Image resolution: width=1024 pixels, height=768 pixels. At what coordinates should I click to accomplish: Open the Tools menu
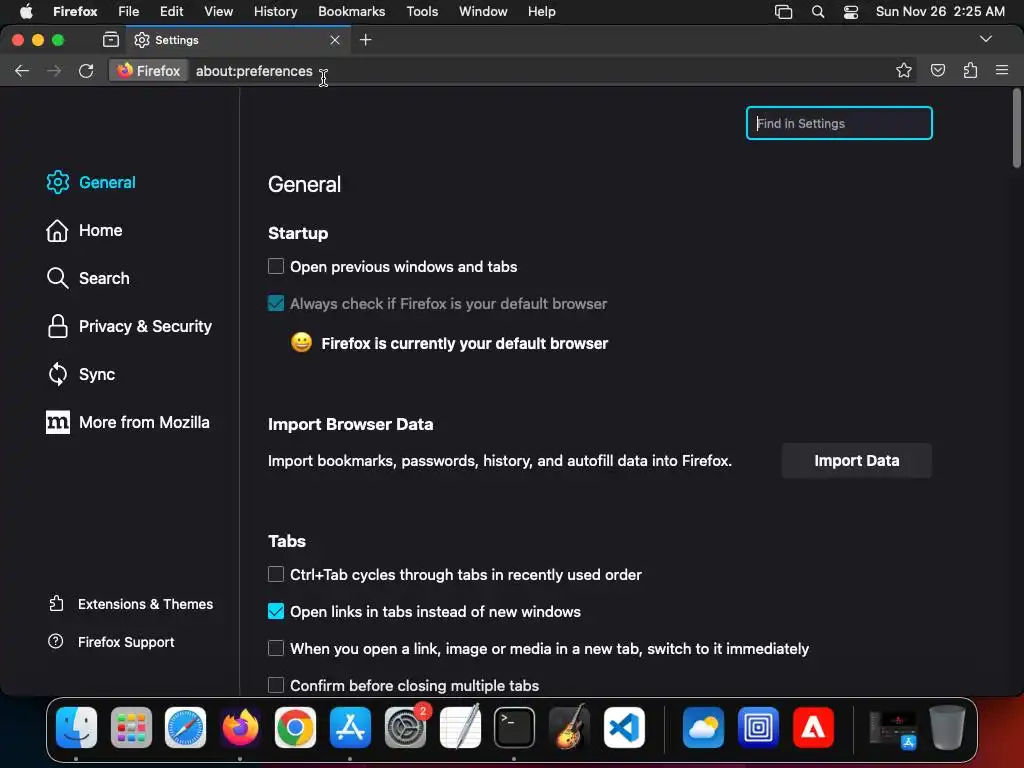[x=422, y=11]
